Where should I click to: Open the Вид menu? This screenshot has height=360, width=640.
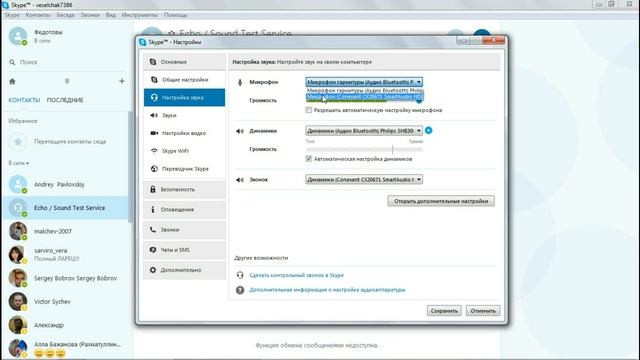(111, 15)
